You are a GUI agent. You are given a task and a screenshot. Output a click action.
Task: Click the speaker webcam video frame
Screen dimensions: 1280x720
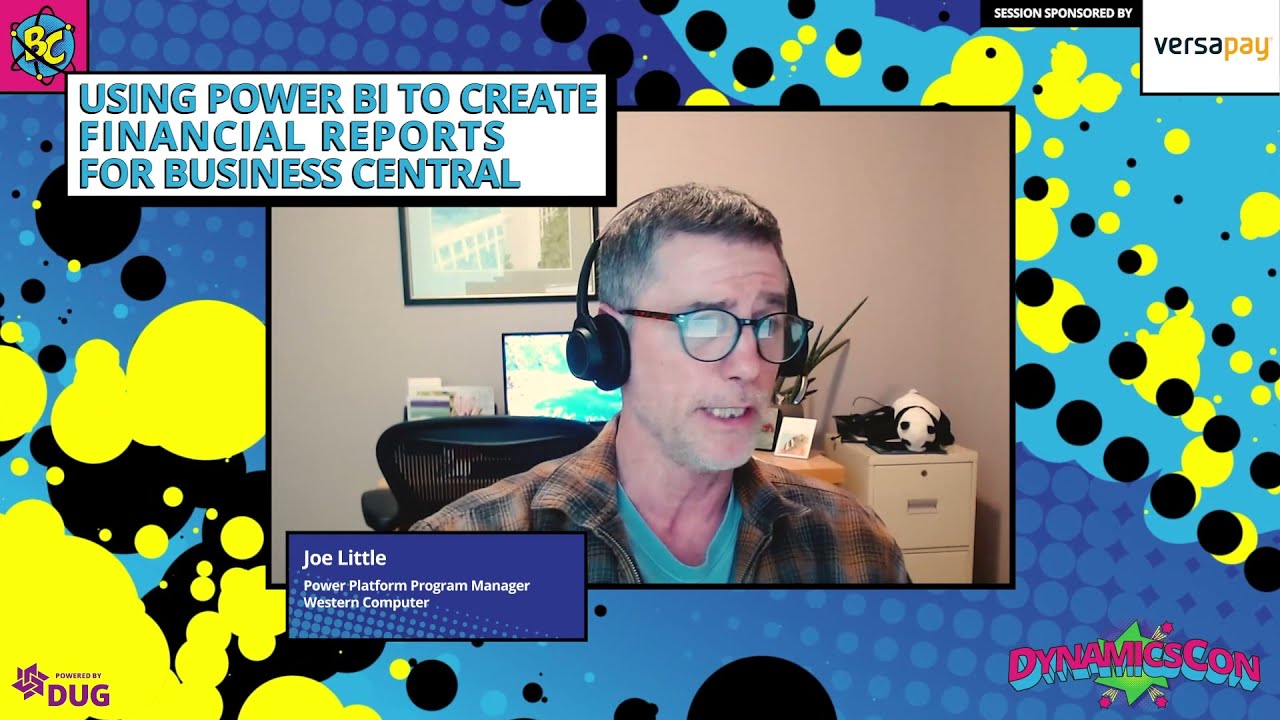641,346
